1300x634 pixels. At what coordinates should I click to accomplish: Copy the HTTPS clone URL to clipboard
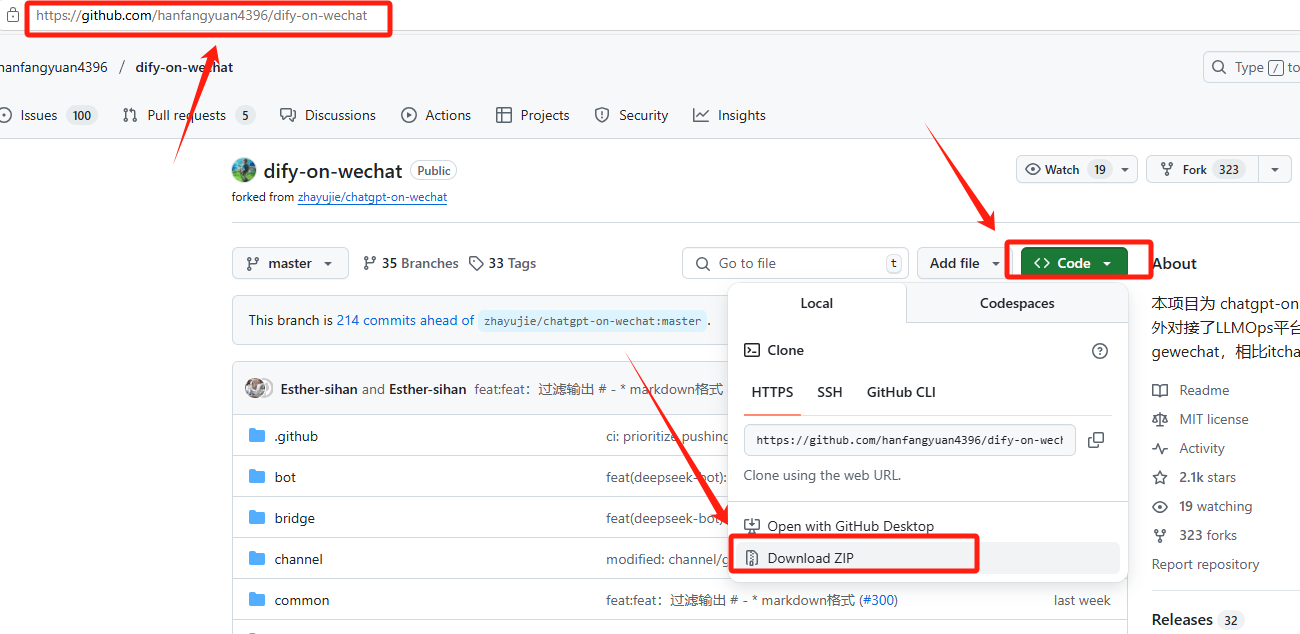point(1096,440)
